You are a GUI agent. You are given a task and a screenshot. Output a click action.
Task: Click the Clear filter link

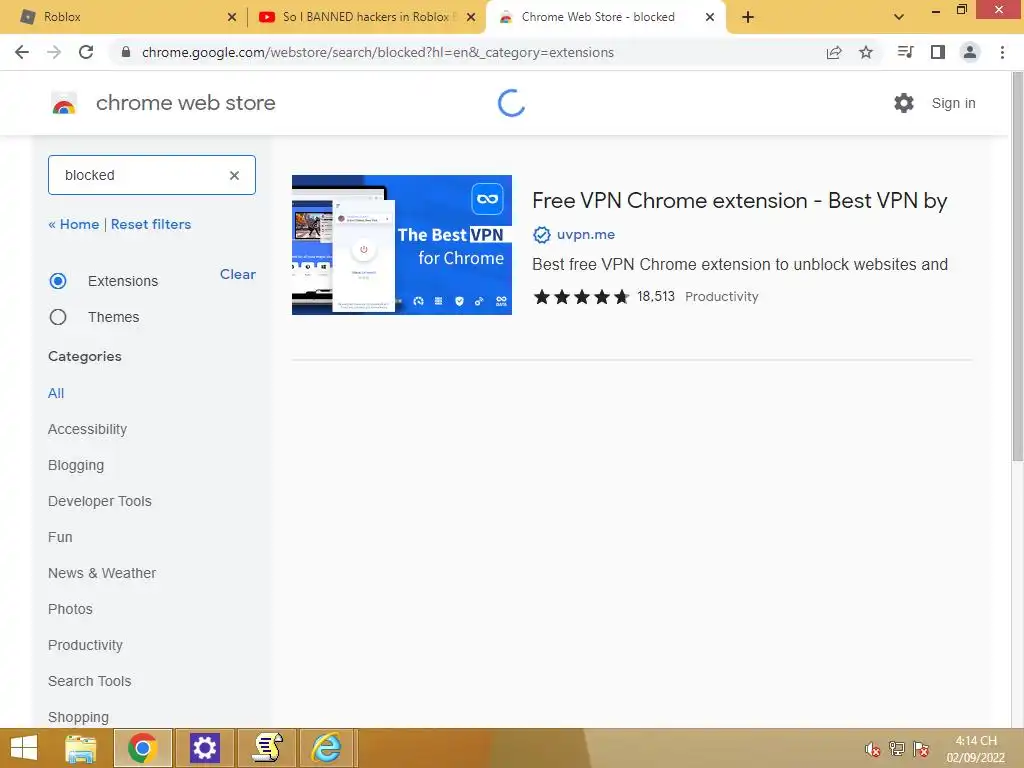point(238,274)
